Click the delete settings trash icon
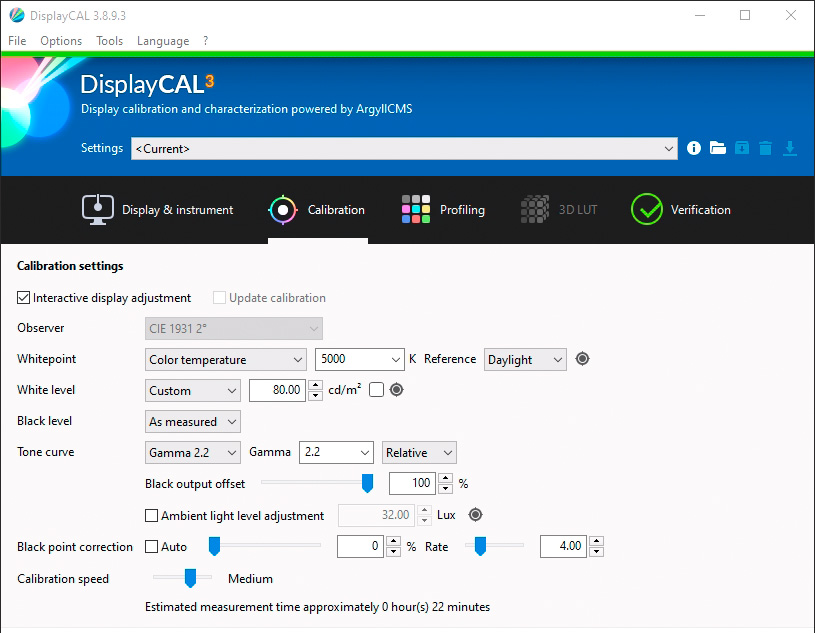The height and width of the screenshot is (633, 815). click(766, 148)
